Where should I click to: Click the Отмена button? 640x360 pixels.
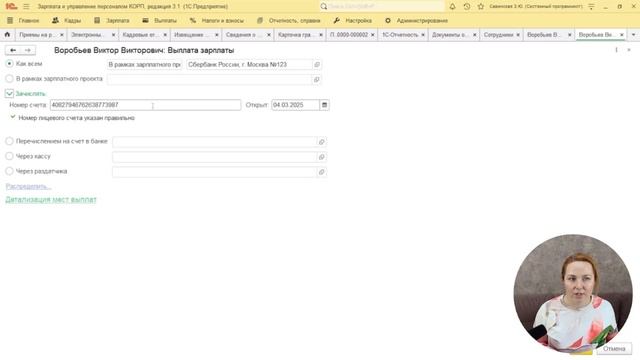[614, 349]
